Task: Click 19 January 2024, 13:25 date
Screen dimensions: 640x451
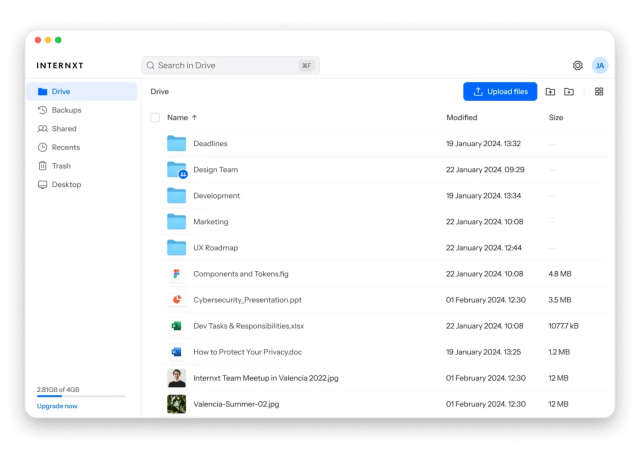Action: click(483, 352)
